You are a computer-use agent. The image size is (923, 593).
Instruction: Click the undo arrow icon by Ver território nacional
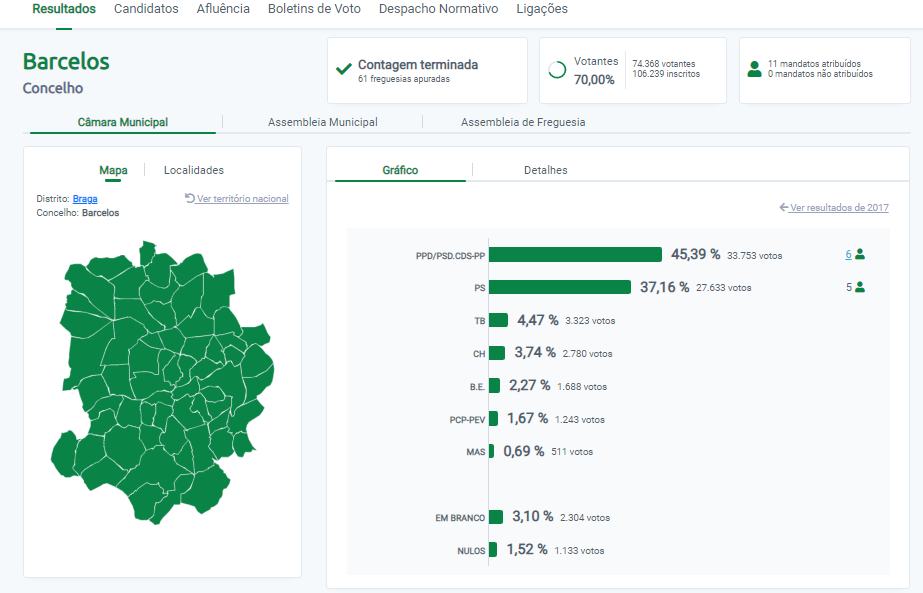click(x=190, y=198)
